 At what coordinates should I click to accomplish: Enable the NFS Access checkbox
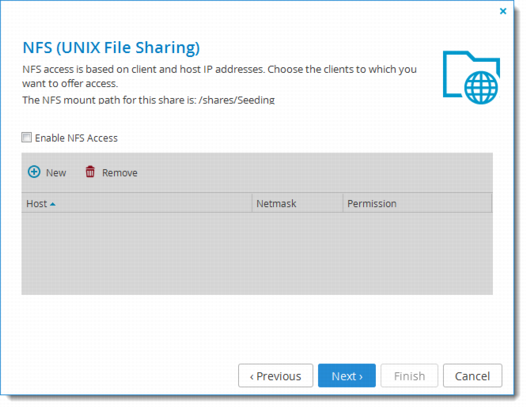click(27, 137)
